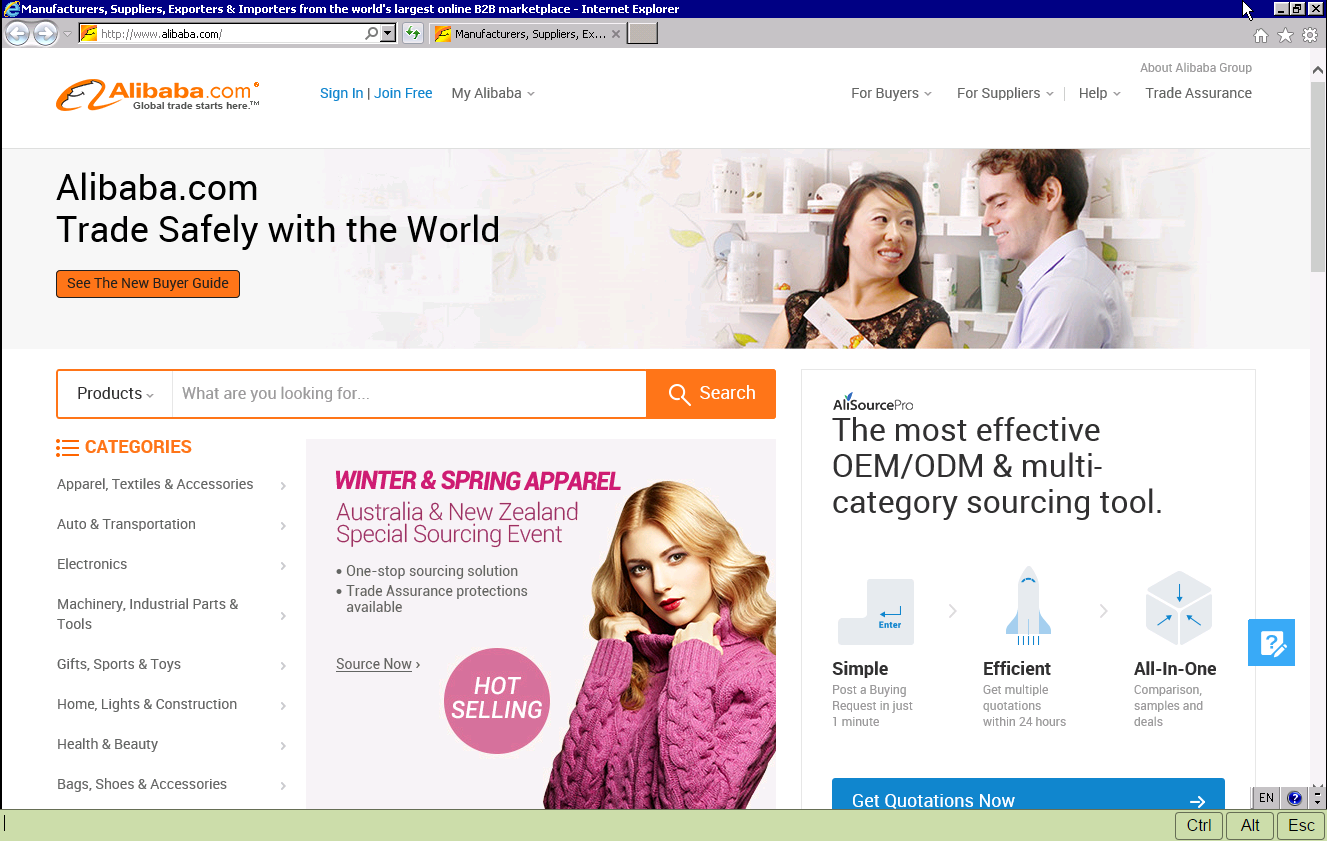Click the AliSourcePro logo
Screen dimensions: 1327x841
[x=872, y=402]
